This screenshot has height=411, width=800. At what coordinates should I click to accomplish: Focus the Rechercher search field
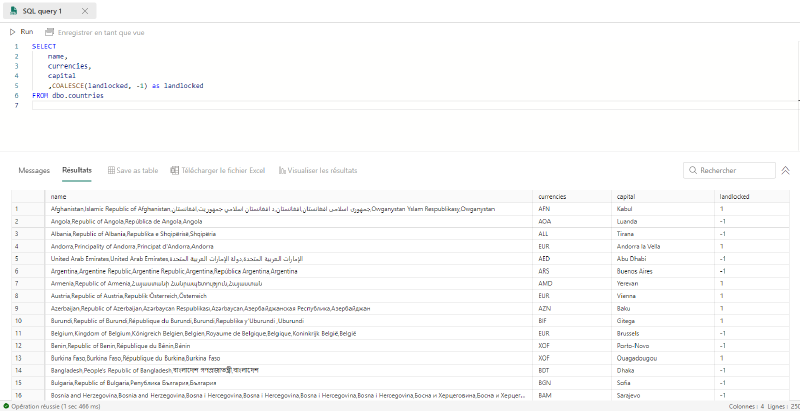point(729,170)
